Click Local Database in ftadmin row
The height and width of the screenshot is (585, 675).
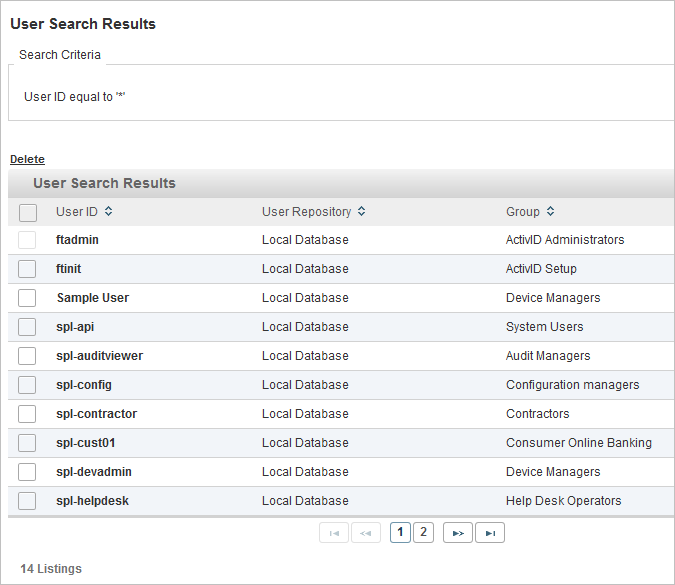coord(305,240)
